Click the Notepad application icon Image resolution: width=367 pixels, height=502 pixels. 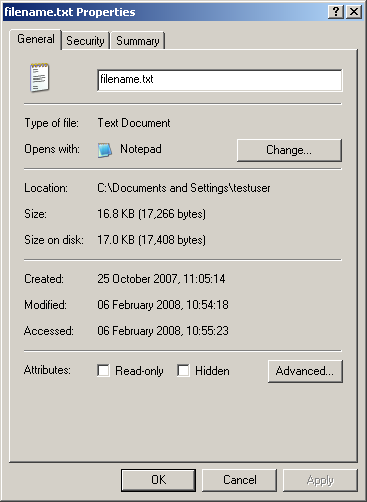click(105, 150)
